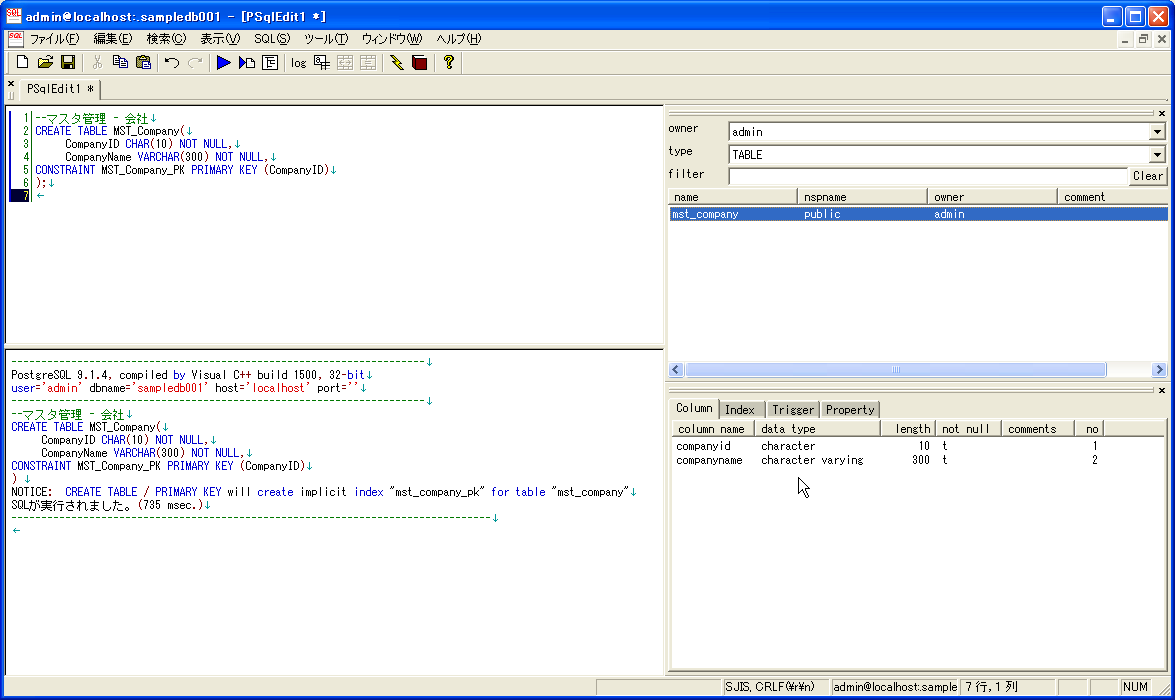Click the object list horizontal scrollbar
Image resolution: width=1175 pixels, height=700 pixels.
(x=896, y=370)
